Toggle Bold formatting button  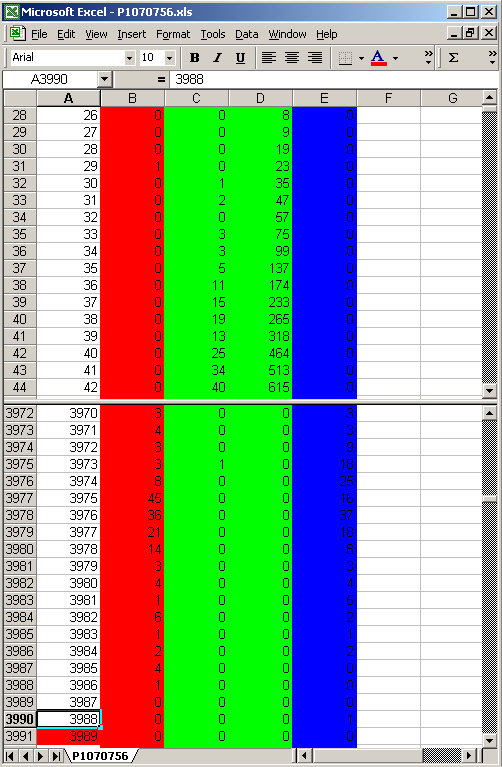pyautogui.click(x=194, y=58)
